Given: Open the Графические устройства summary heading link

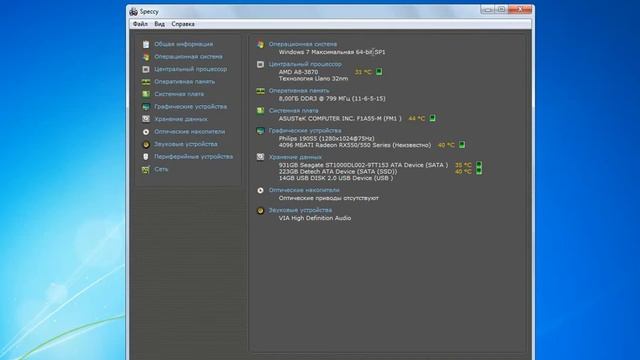Looking at the screenshot, I should click(305, 131).
